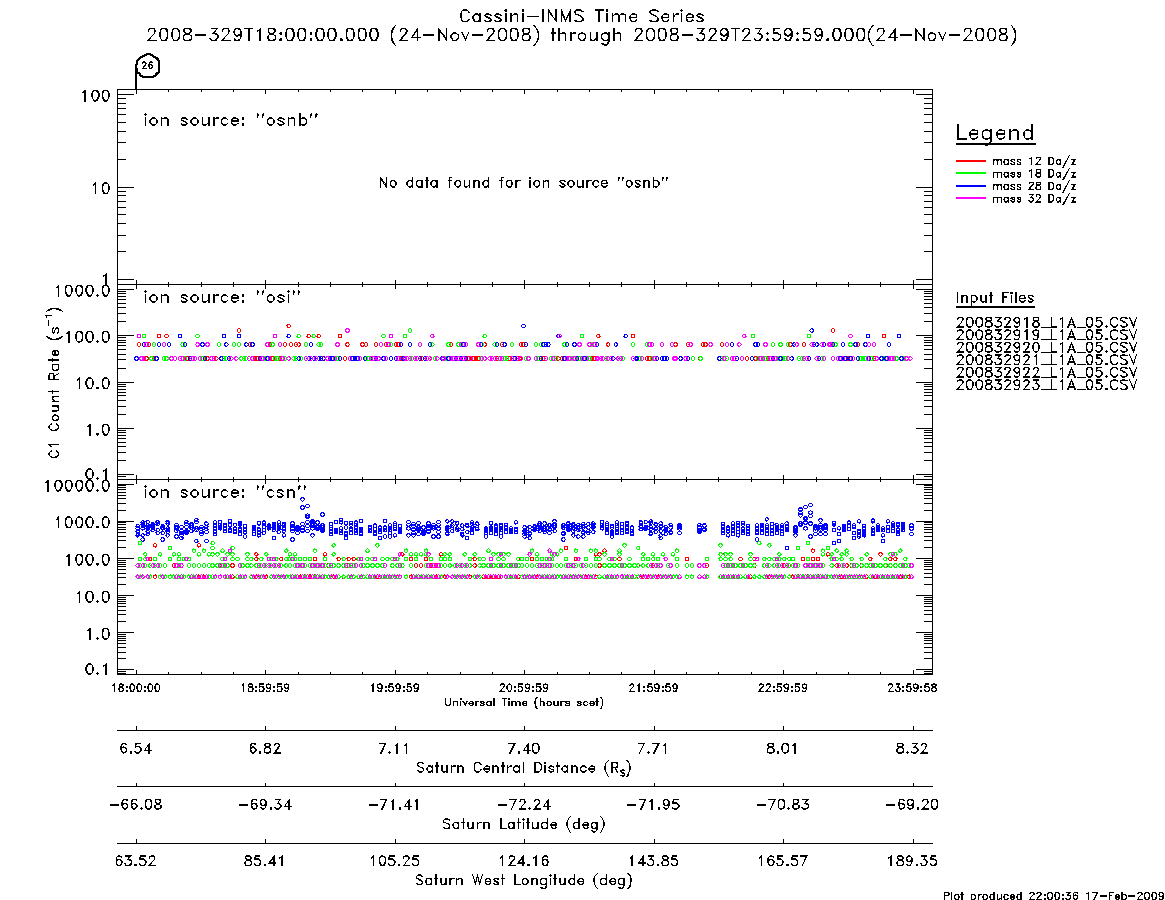The height and width of the screenshot is (900, 1165).
Task: Click the 19:59:59 time tick label
Action: [395, 688]
